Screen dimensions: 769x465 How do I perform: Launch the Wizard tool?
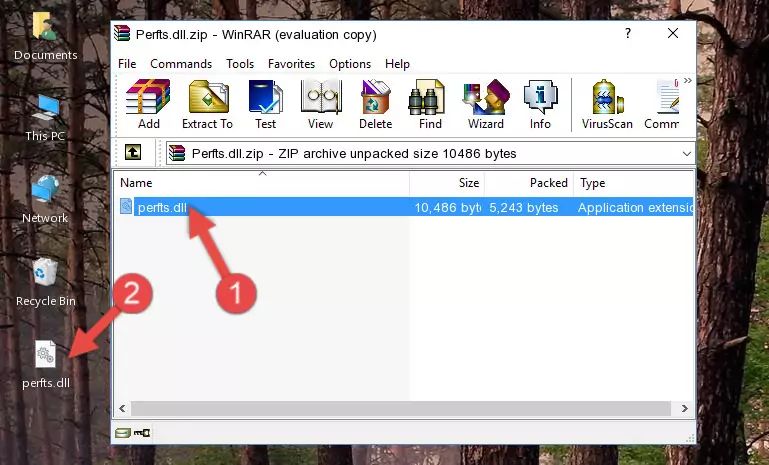click(x=486, y=104)
